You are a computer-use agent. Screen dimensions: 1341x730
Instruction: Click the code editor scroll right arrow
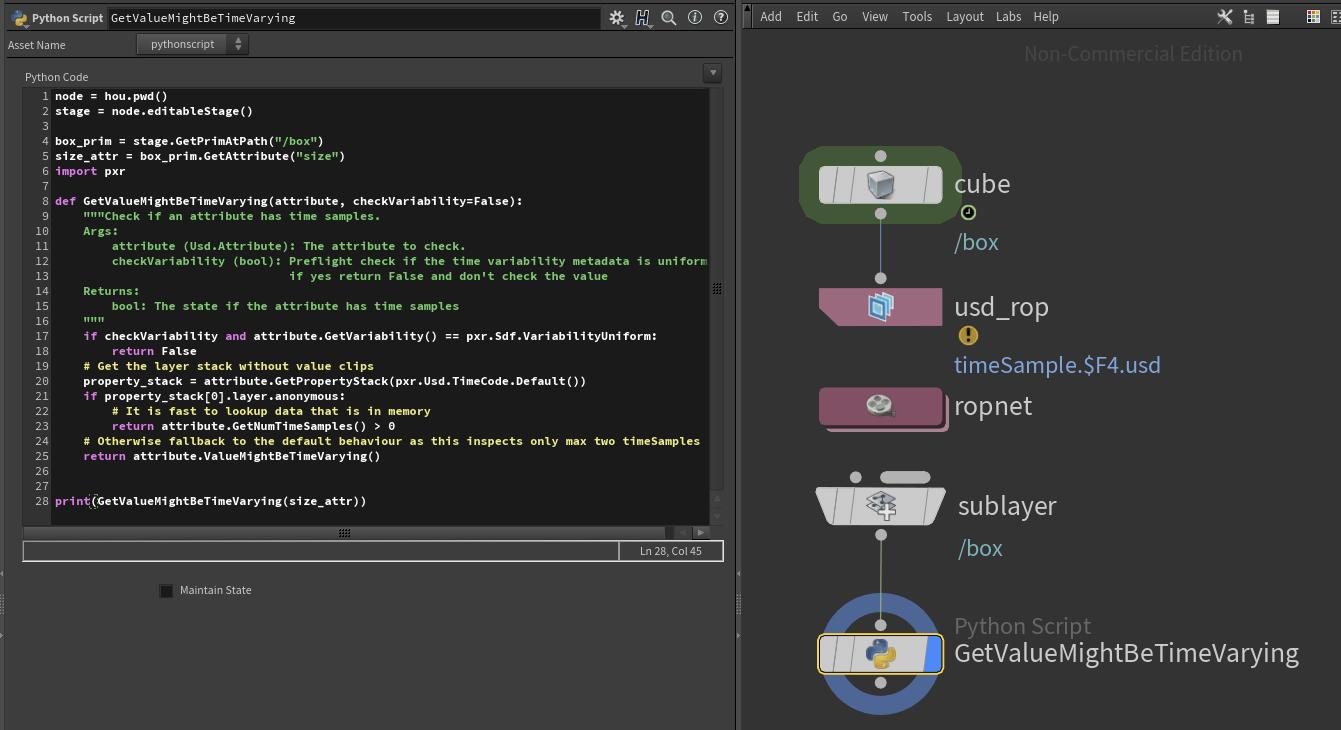point(700,532)
